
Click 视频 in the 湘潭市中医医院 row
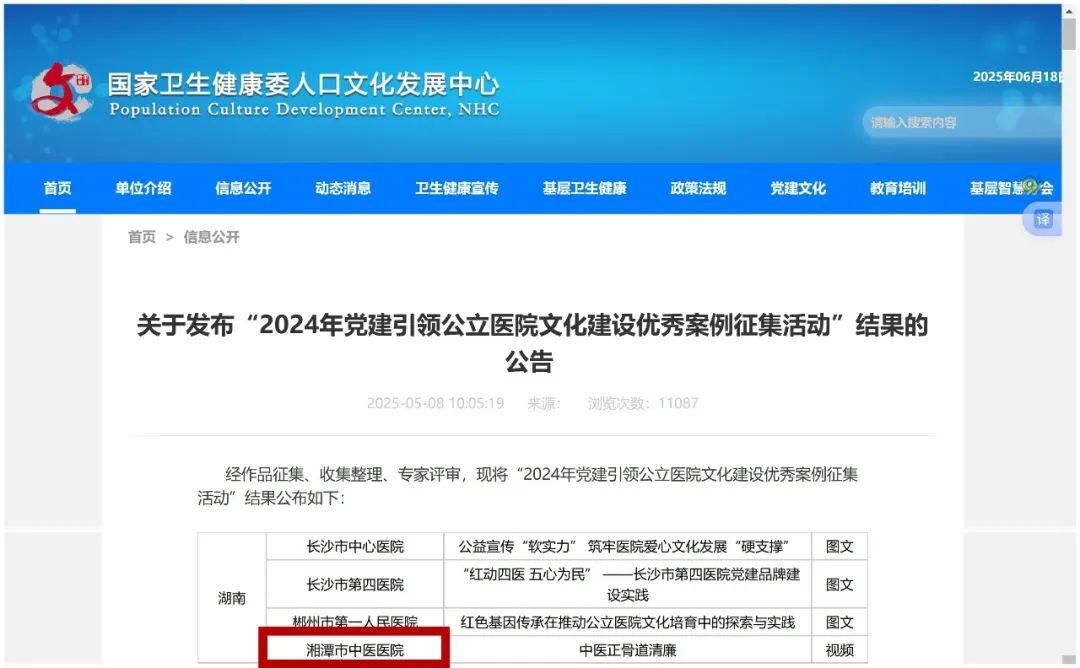click(840, 649)
